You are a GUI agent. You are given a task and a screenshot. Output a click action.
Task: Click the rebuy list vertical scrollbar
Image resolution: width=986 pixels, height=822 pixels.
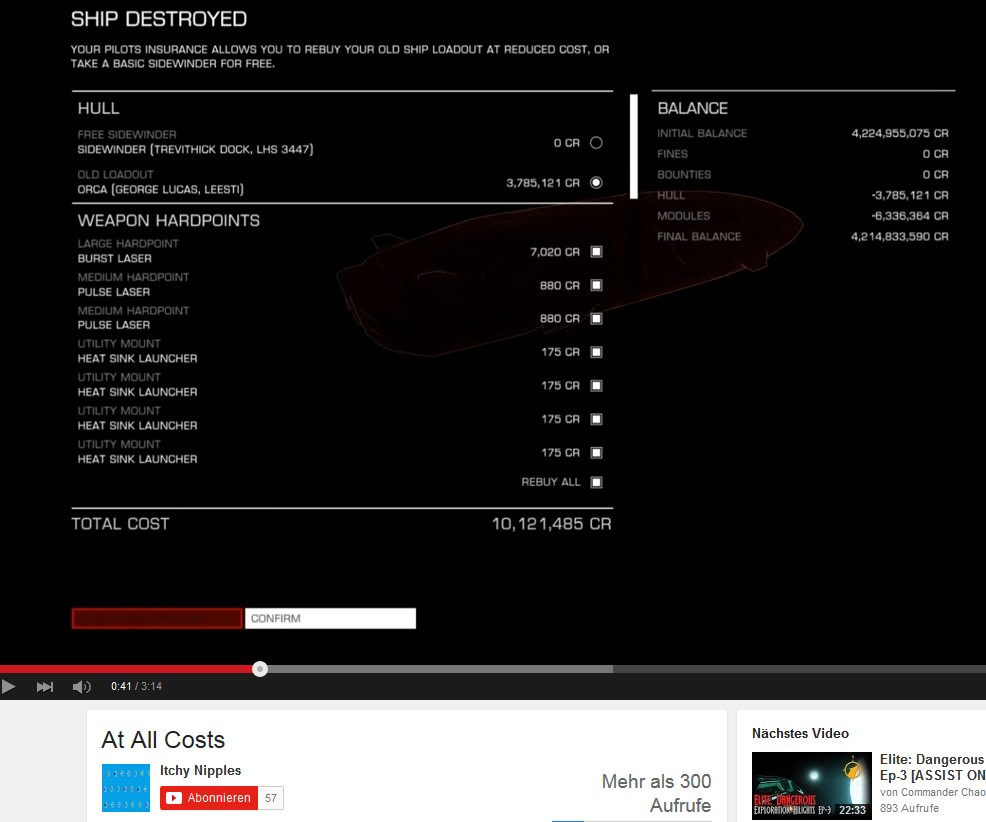634,147
